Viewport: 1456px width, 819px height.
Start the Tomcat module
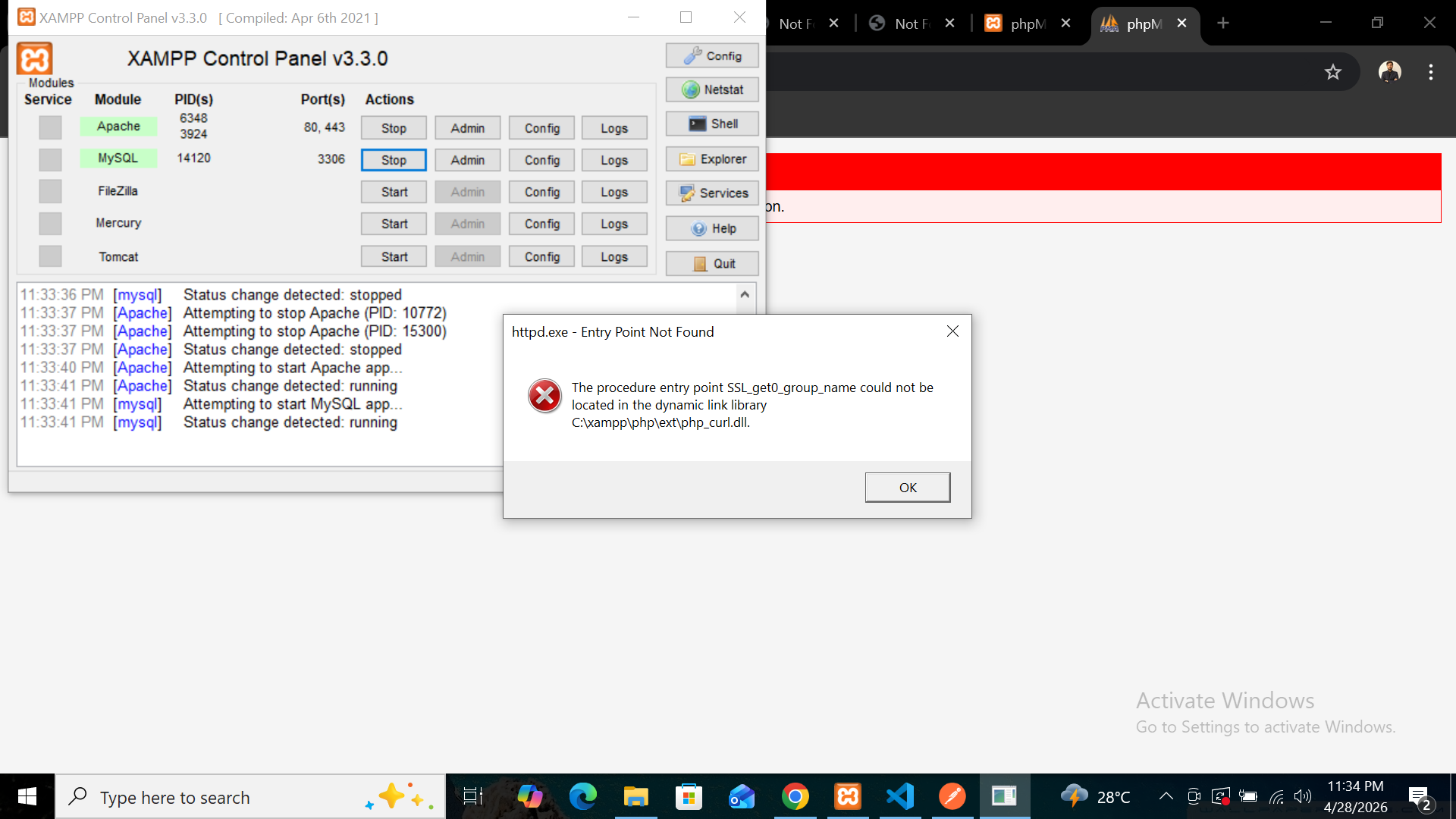pyautogui.click(x=394, y=257)
